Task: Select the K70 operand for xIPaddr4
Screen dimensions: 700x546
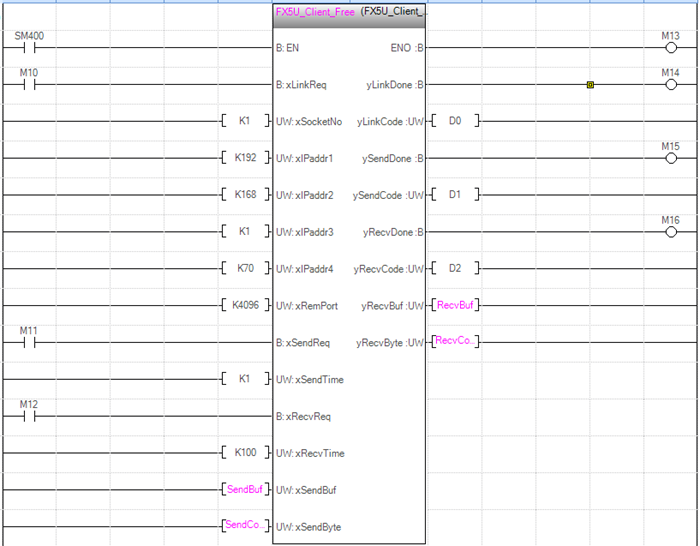Action: (245, 268)
